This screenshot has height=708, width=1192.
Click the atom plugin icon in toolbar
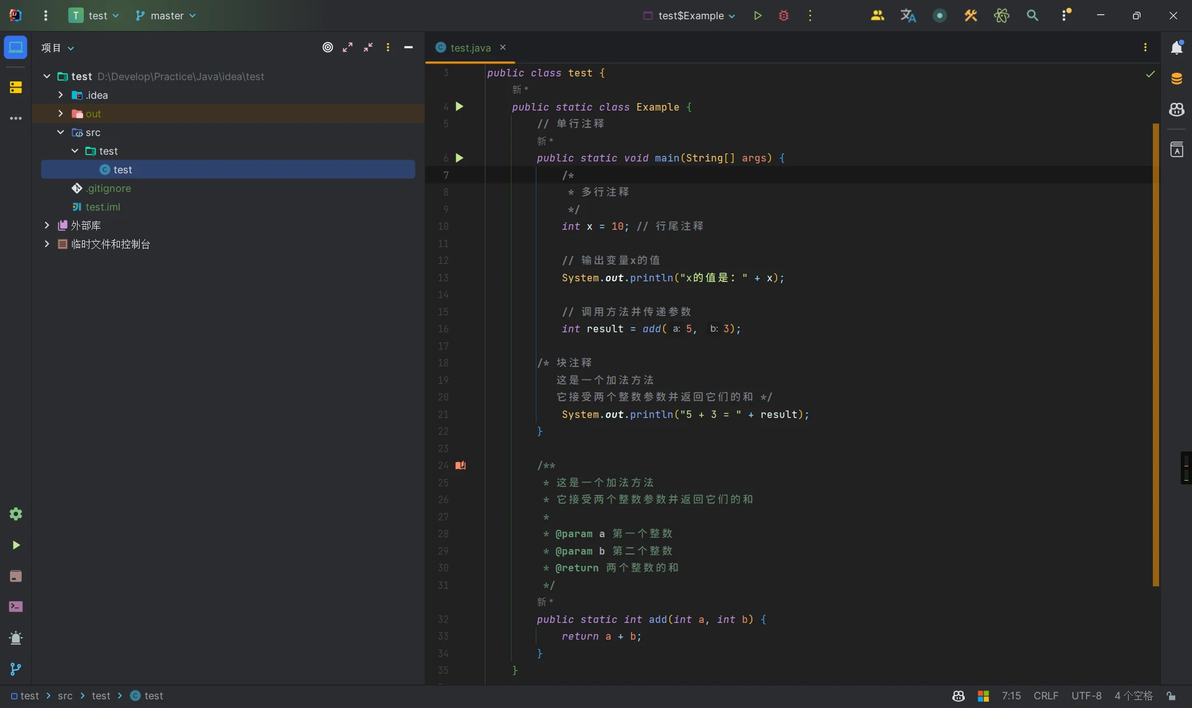click(1001, 15)
